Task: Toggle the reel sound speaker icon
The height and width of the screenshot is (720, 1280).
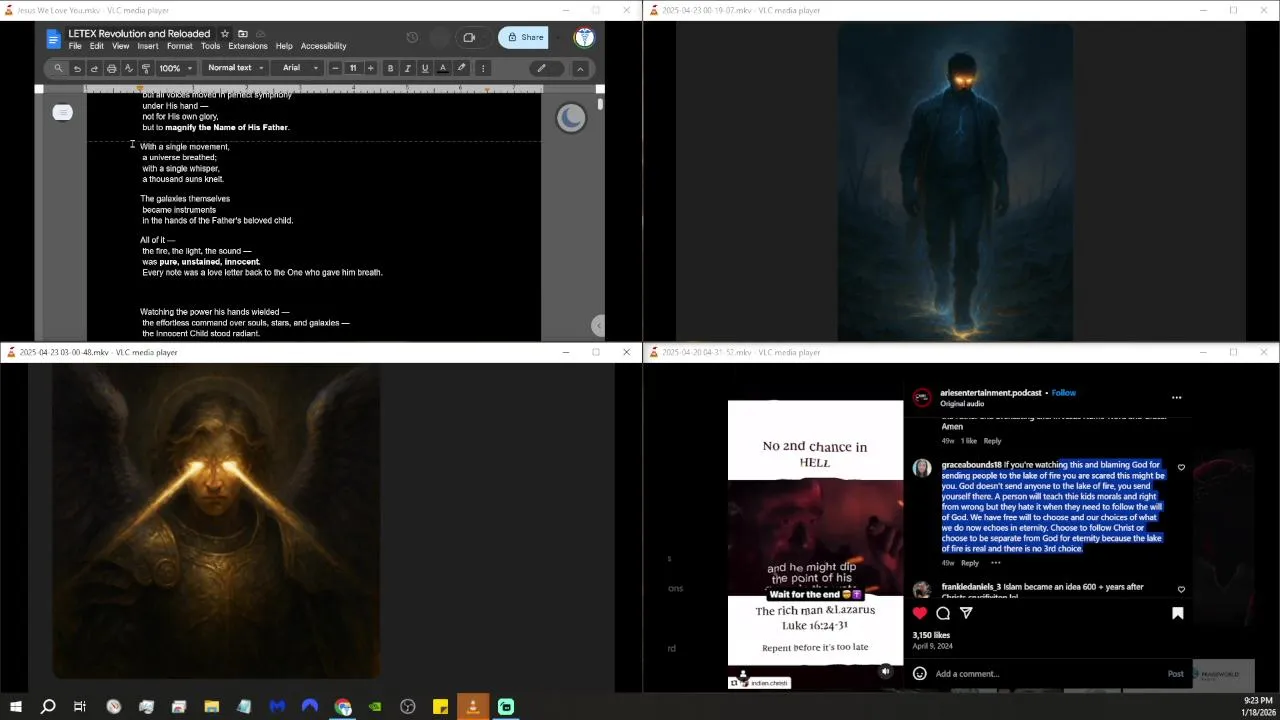Action: tap(885, 672)
